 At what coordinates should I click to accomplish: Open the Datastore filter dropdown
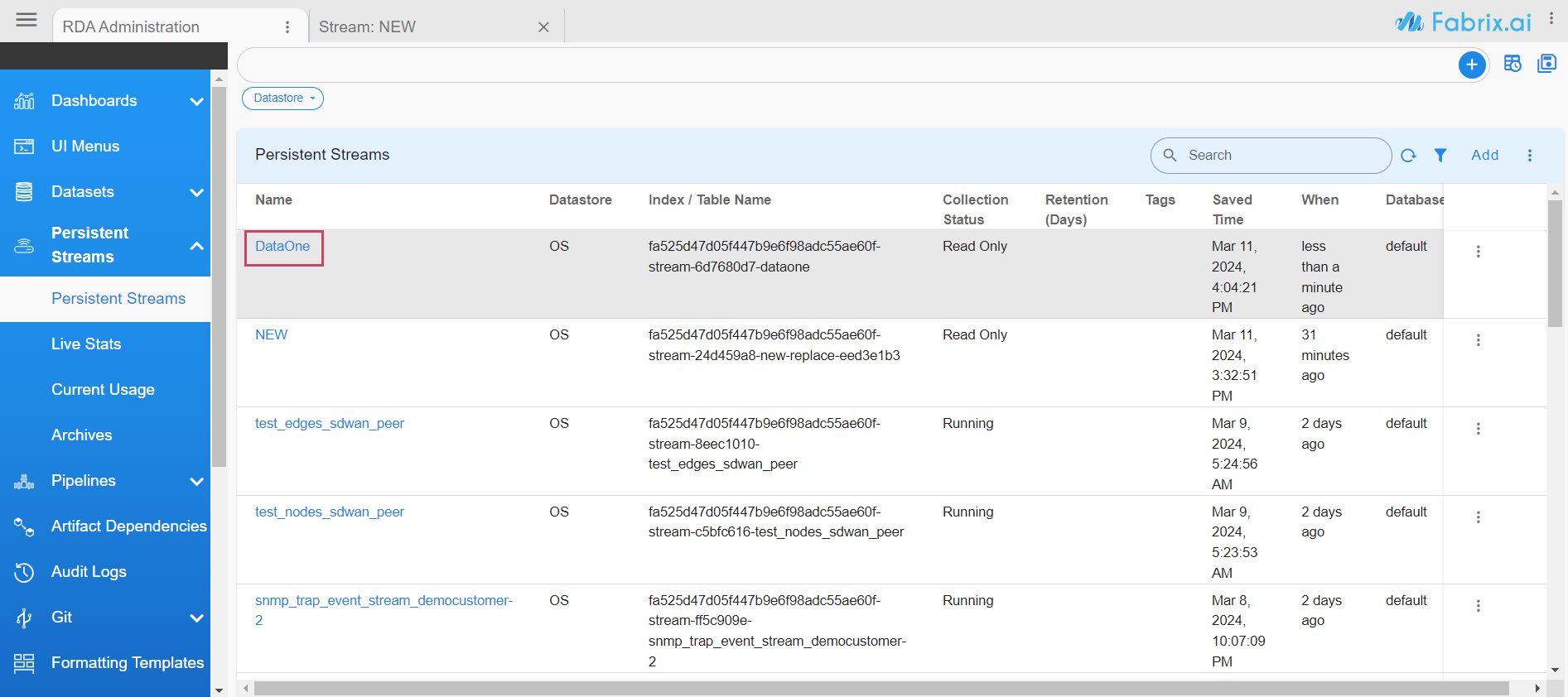click(282, 99)
